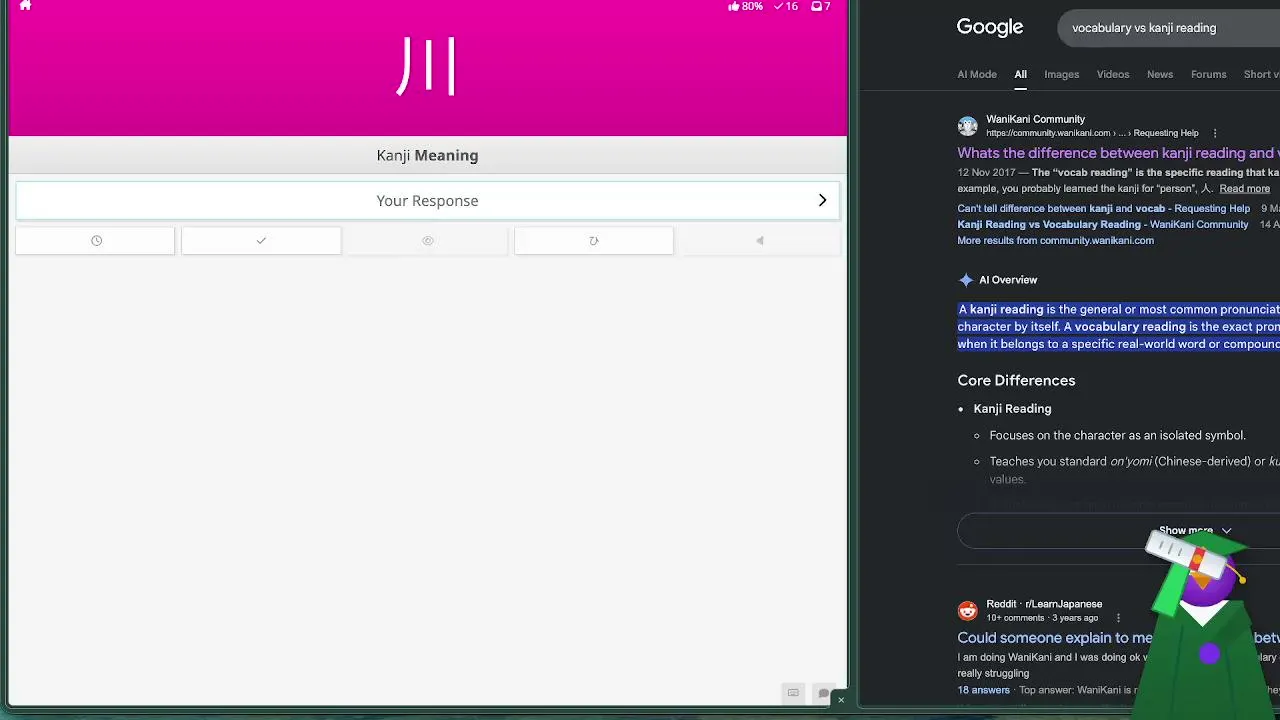The width and height of the screenshot is (1280, 720).
Task: Click the Kanji Reading bullet item
Action: coord(1012,408)
